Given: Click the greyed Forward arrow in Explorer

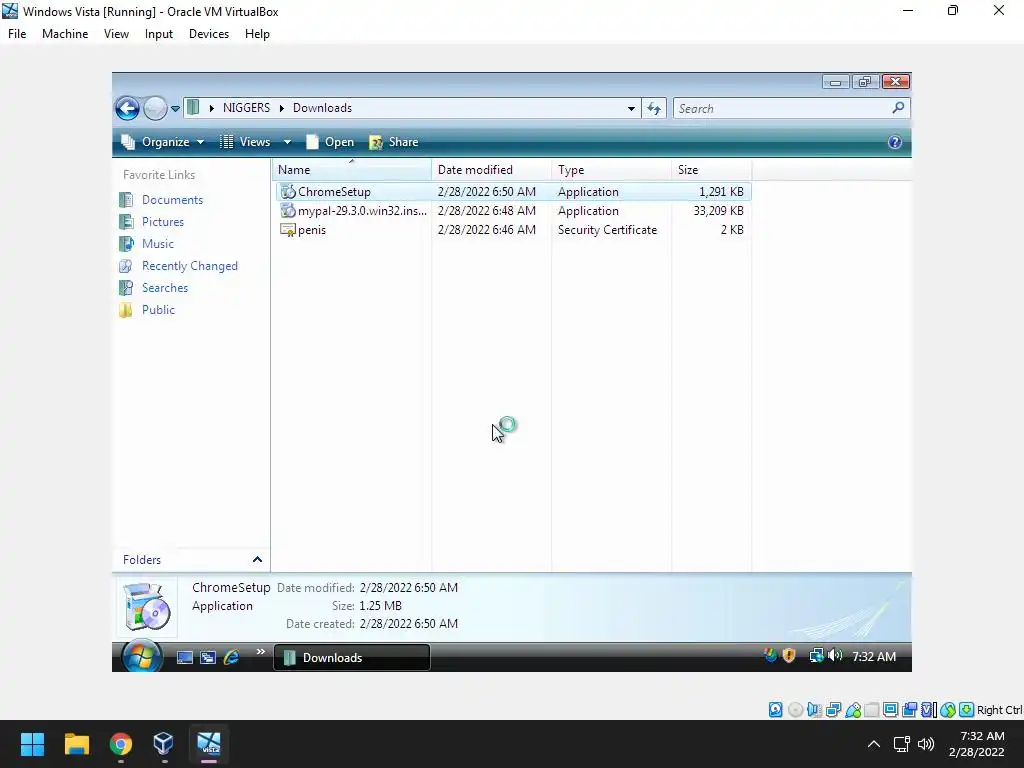Looking at the screenshot, I should [155, 108].
